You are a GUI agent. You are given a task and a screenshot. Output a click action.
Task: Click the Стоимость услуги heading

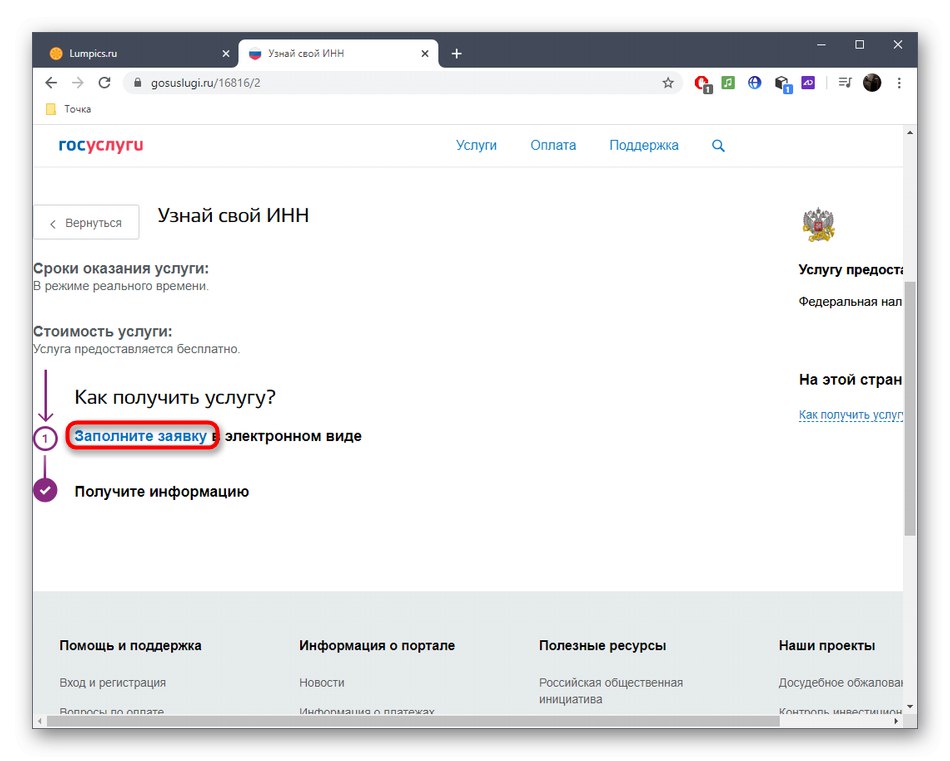(102, 331)
